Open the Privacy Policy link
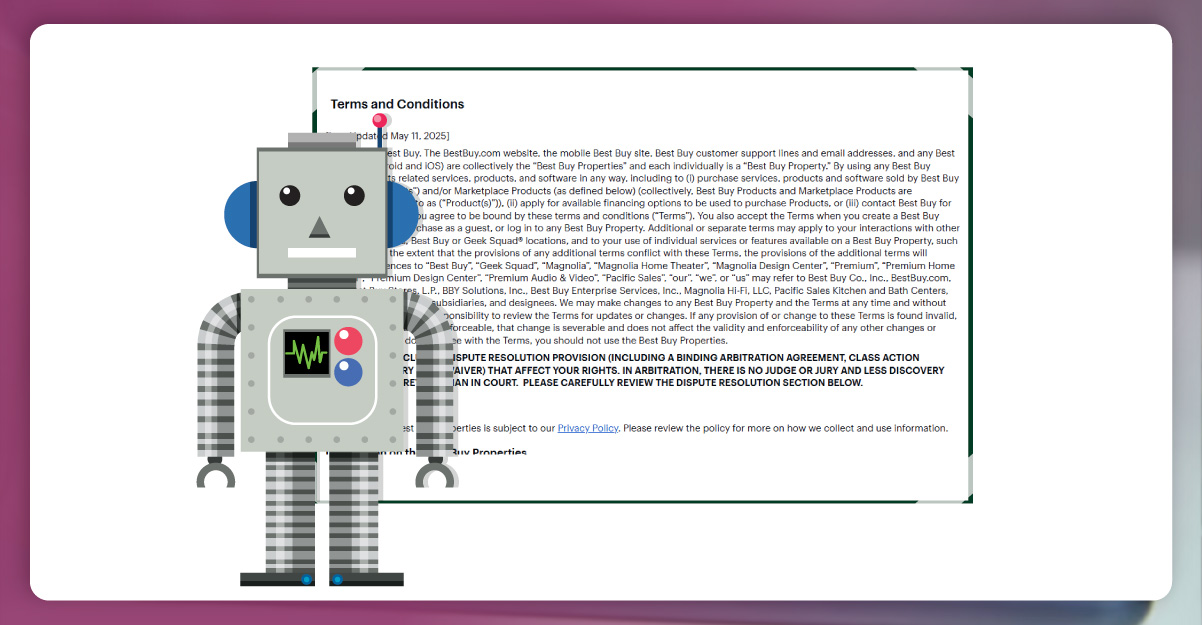The height and width of the screenshot is (625, 1202). pyautogui.click(x=587, y=428)
